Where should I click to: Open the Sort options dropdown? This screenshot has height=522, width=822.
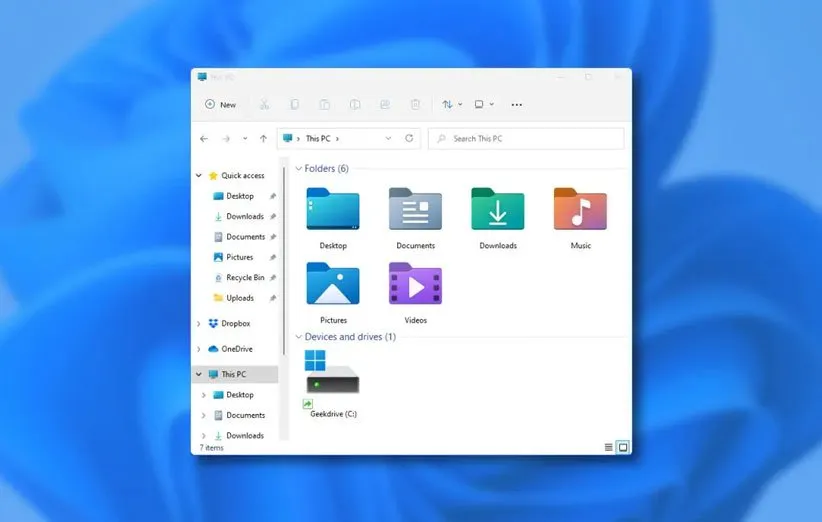(x=451, y=104)
